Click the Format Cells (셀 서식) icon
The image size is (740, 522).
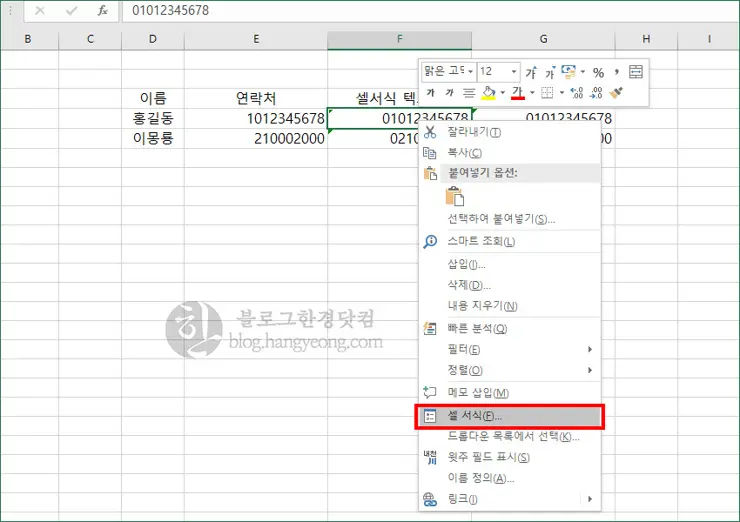click(430, 416)
